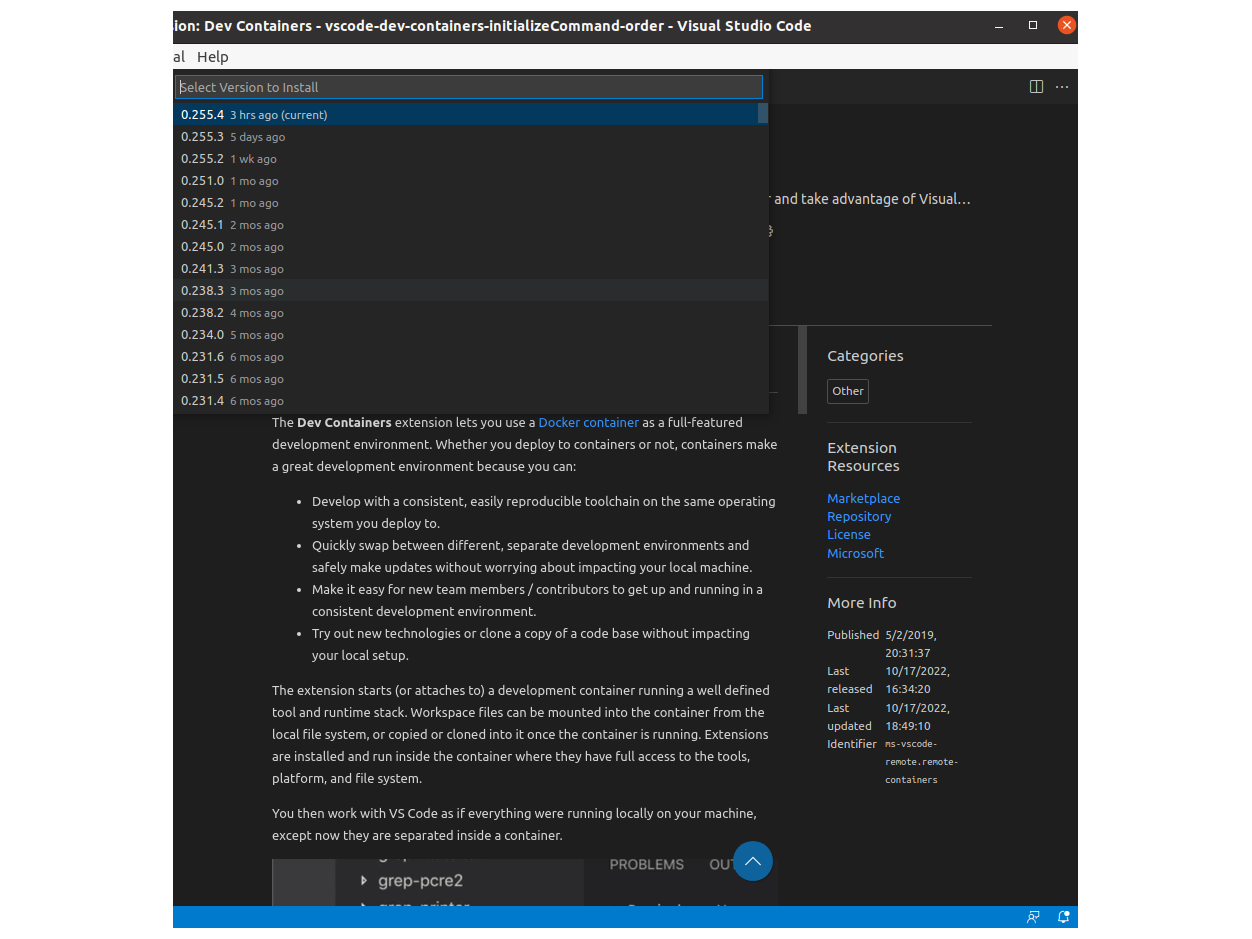The image size is (1252, 939).
Task: Open the Docker container link
Action: 588,422
